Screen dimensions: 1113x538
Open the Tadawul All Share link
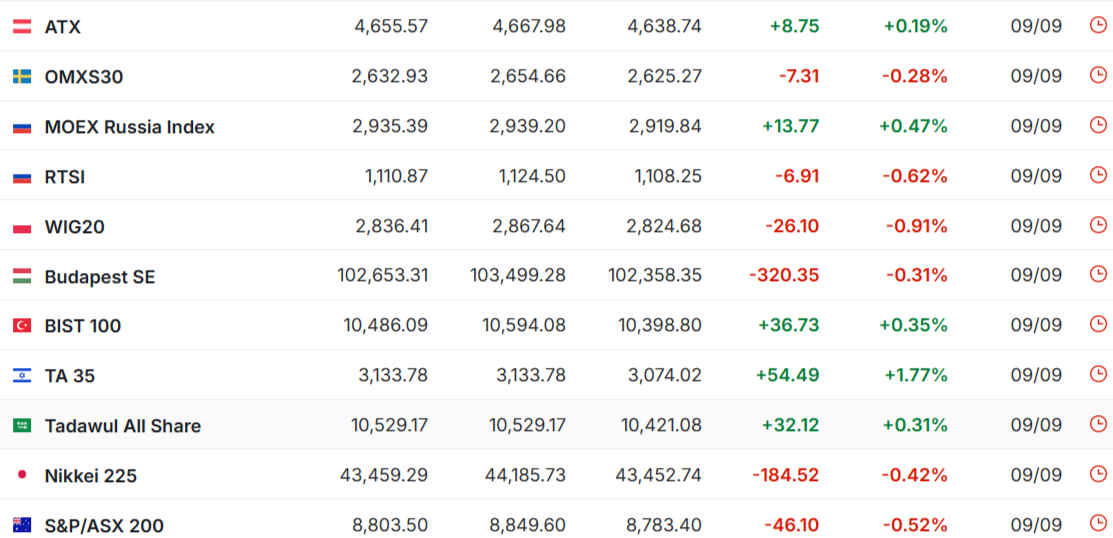(123, 426)
